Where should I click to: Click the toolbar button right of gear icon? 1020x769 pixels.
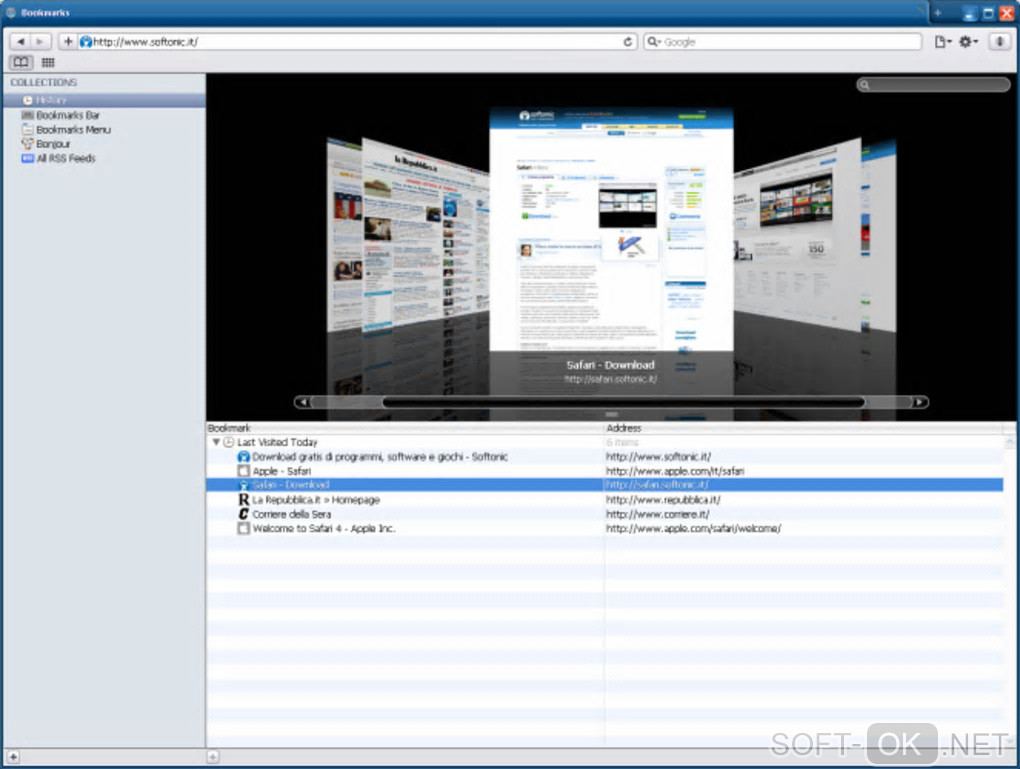coord(1000,42)
